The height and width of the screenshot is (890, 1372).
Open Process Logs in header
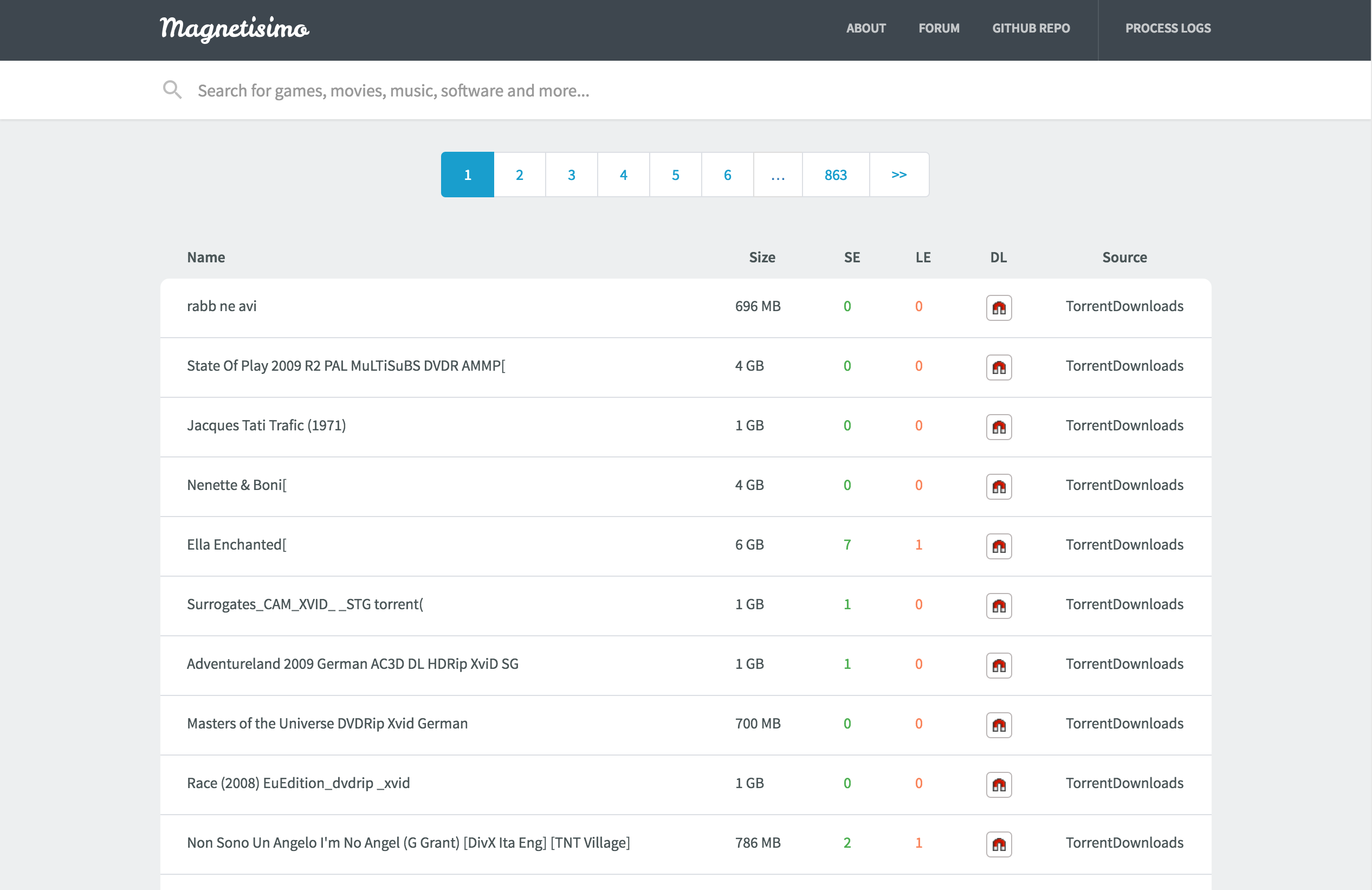(x=1168, y=28)
